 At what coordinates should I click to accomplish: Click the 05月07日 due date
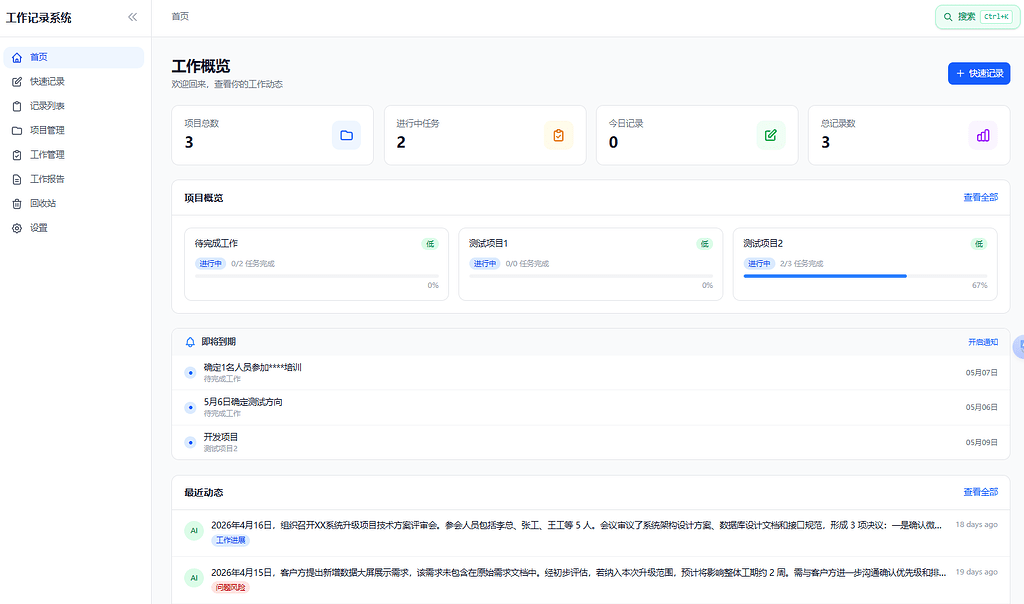click(x=982, y=373)
